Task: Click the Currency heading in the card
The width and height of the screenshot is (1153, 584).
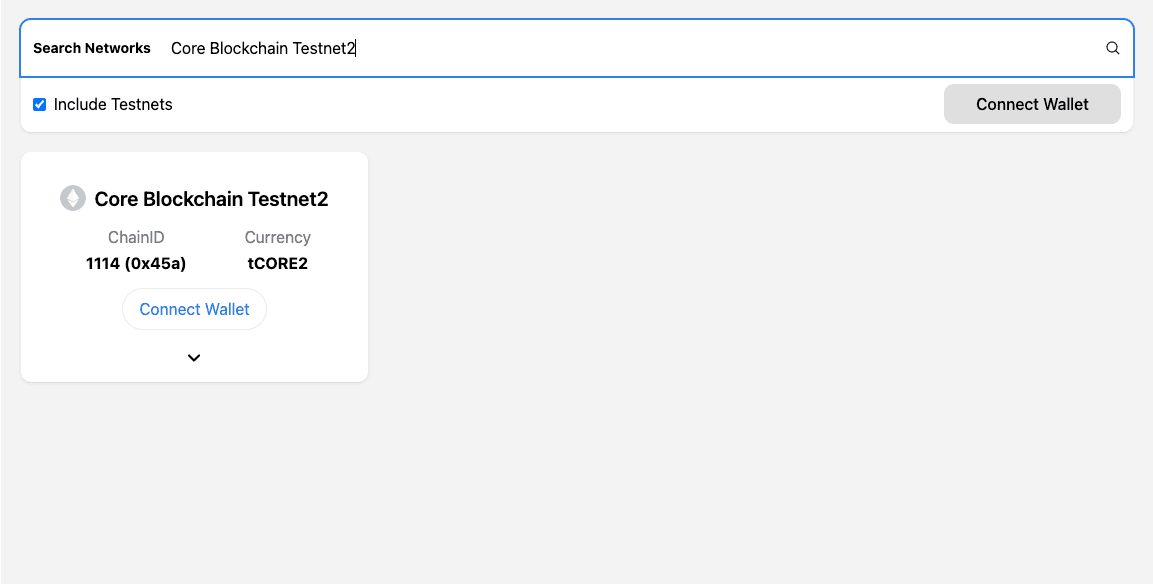Action: [277, 237]
